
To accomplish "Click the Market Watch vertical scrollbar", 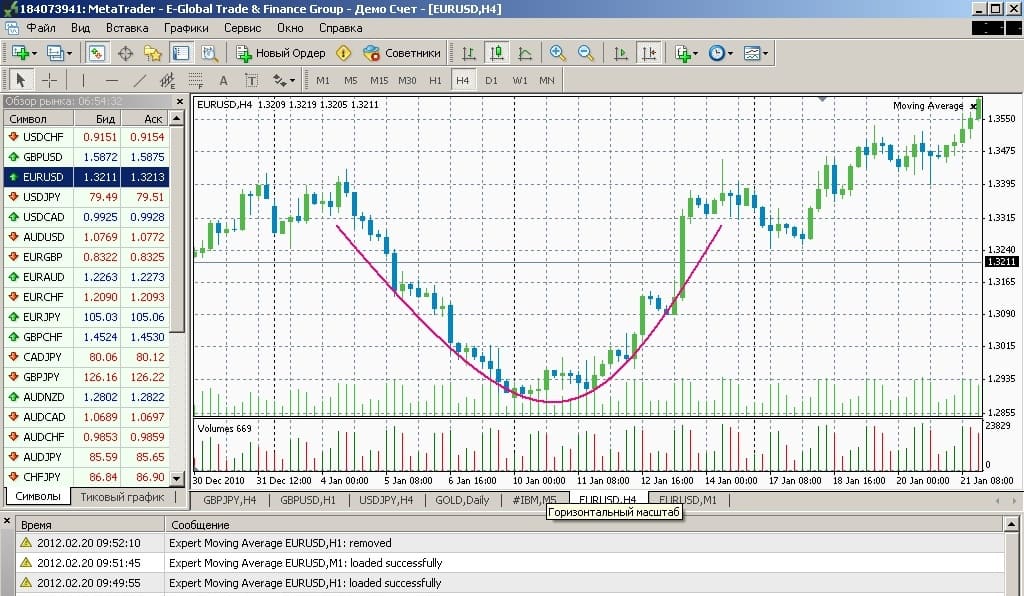I will (178, 300).
